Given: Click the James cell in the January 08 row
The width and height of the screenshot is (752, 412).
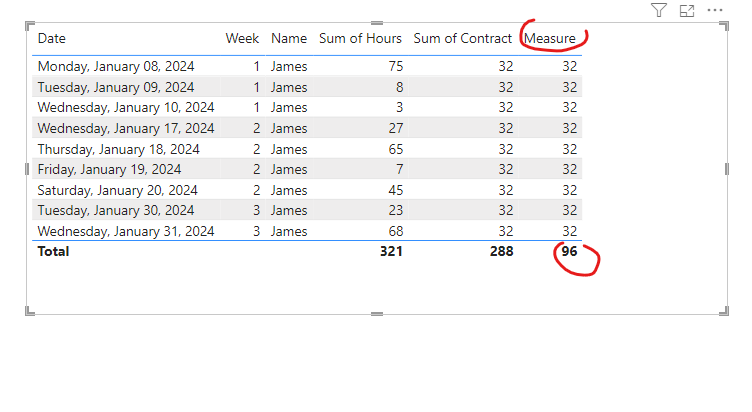Looking at the screenshot, I should click(289, 66).
